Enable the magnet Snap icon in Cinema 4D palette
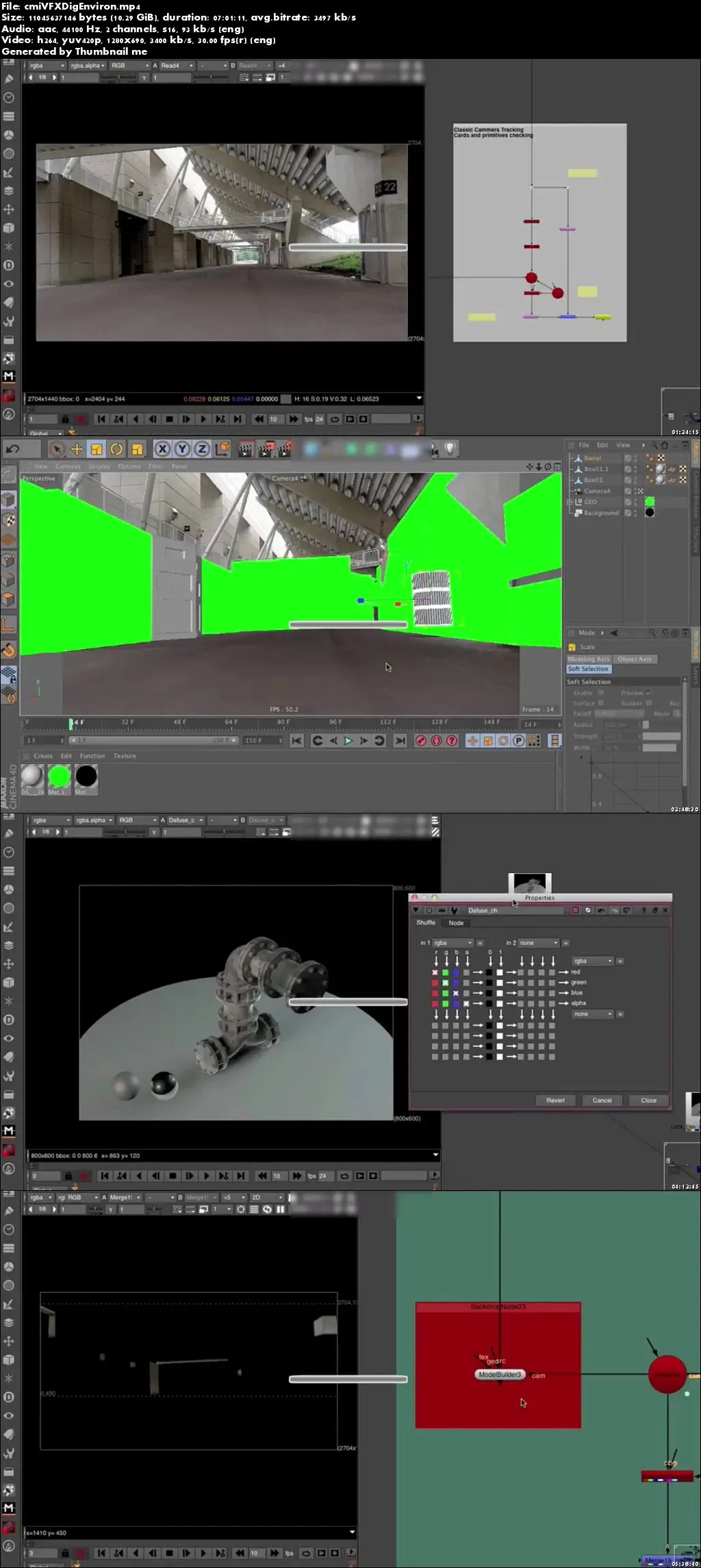This screenshot has height=1568, width=701. click(9, 650)
